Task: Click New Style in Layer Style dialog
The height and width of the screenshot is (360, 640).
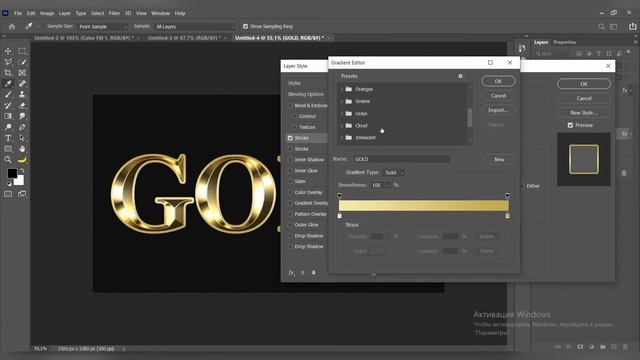Action: [x=584, y=112]
